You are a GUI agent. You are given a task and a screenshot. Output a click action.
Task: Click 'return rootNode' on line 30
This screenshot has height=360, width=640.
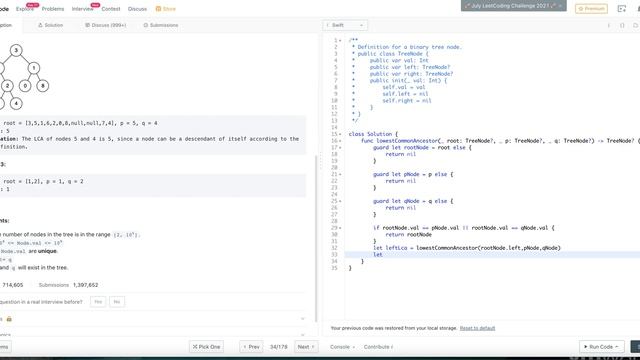coord(408,235)
